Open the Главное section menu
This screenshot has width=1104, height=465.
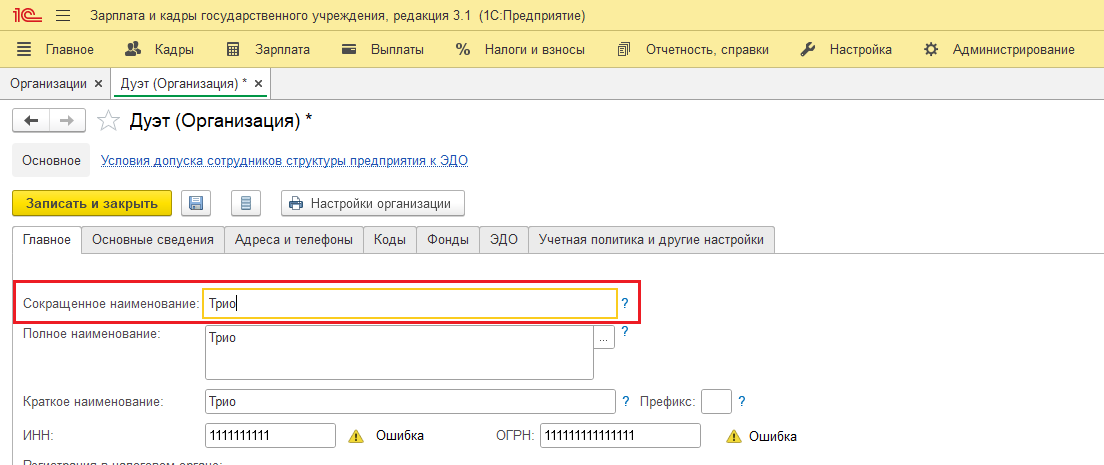[x=56, y=49]
